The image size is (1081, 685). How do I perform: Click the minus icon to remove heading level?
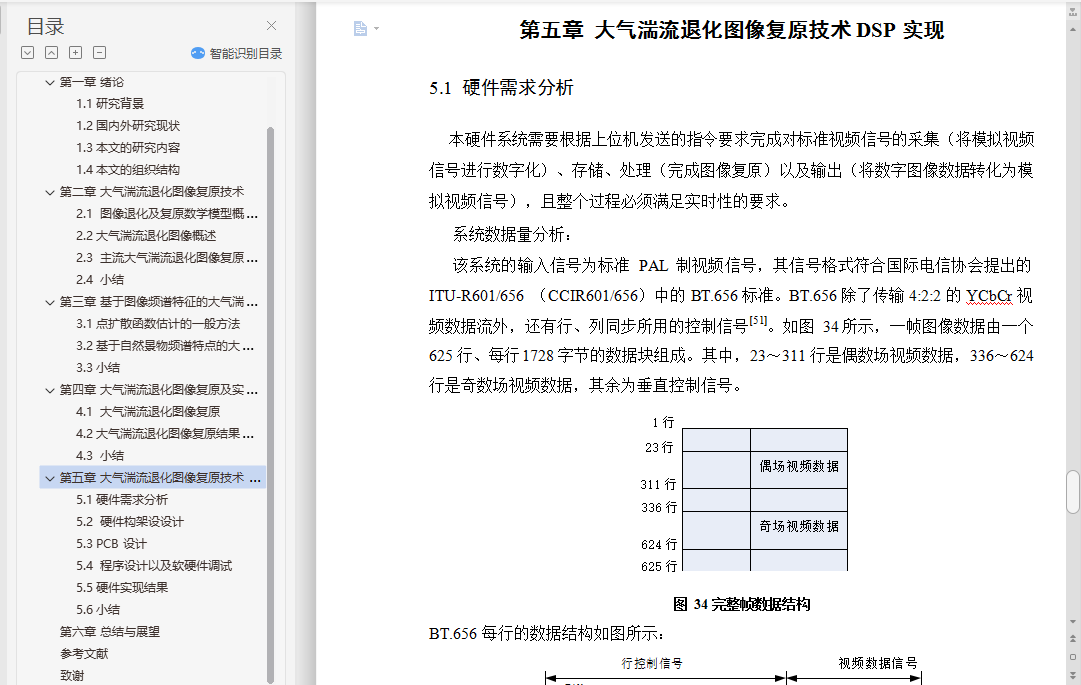coord(100,52)
